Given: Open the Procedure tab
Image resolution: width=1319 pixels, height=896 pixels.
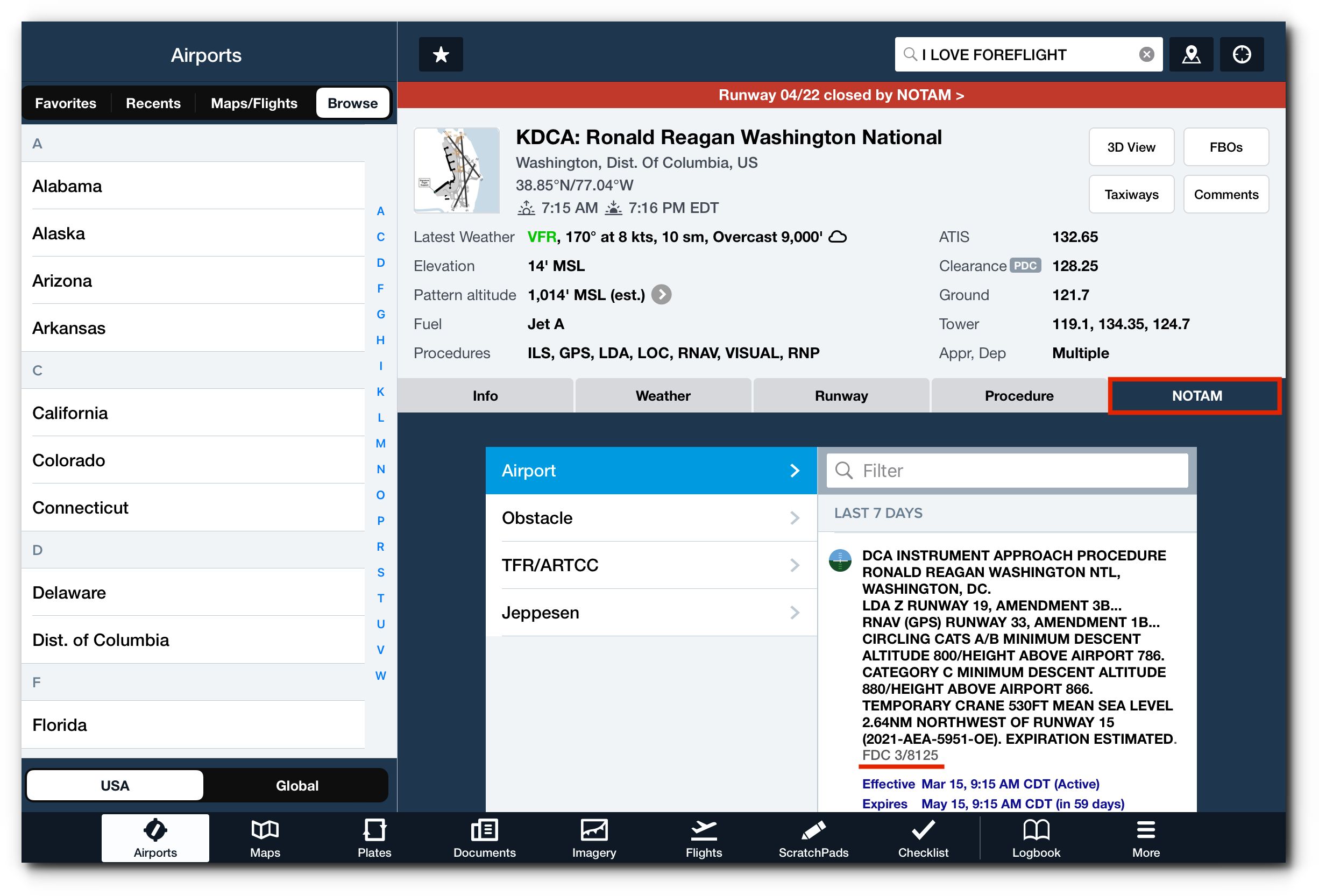Looking at the screenshot, I should tap(1019, 395).
